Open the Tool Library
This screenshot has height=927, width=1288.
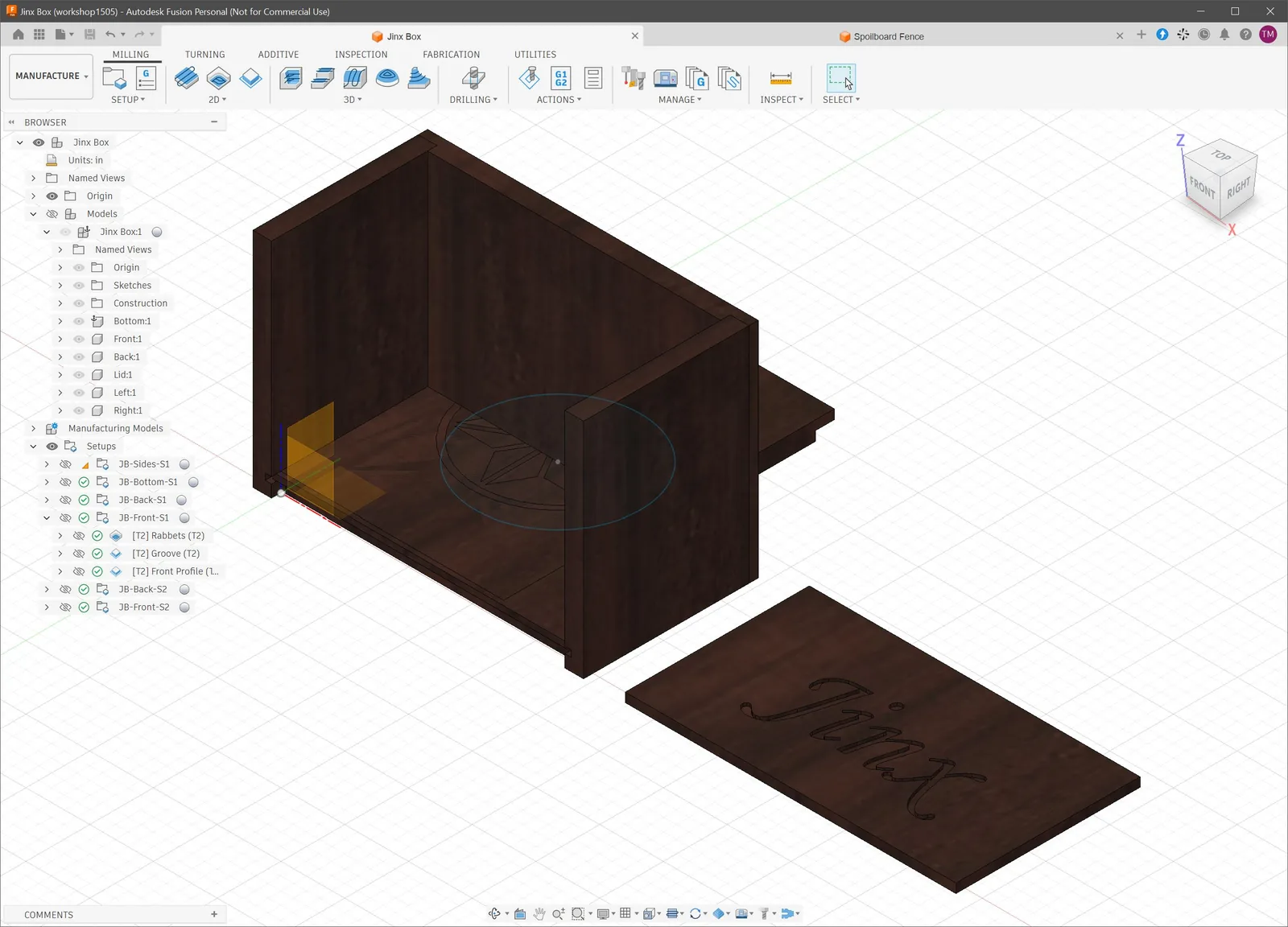pos(634,78)
